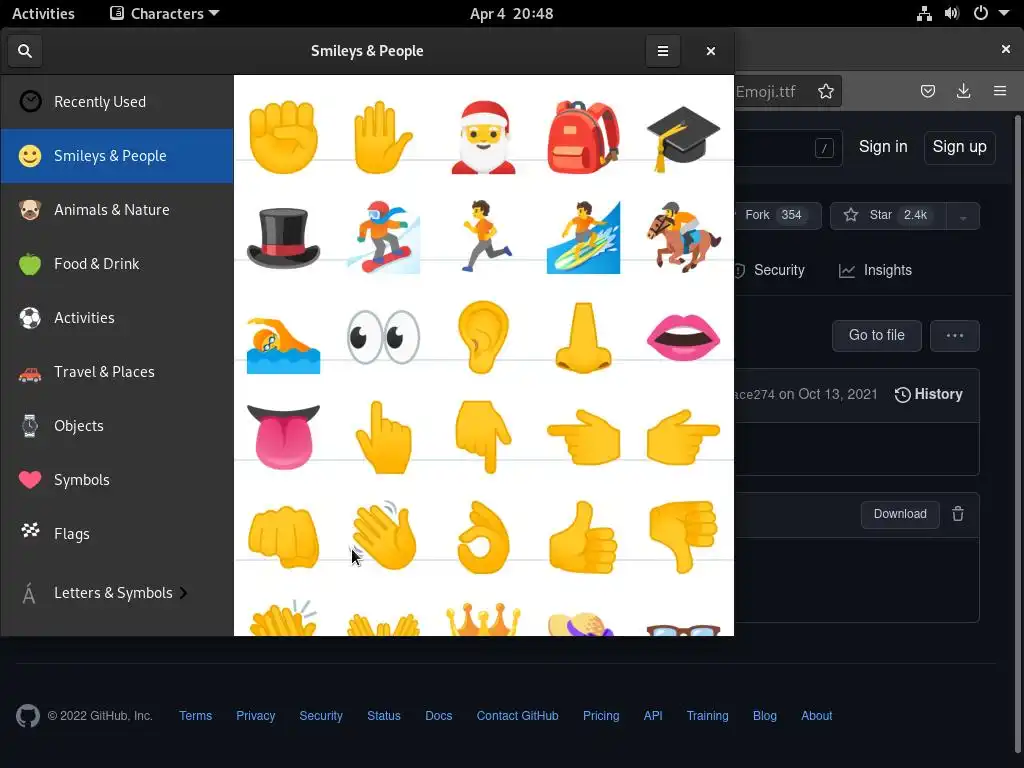Screen dimensions: 1024x768
Task: Choose the thumbs up emoji
Action: tap(583, 537)
